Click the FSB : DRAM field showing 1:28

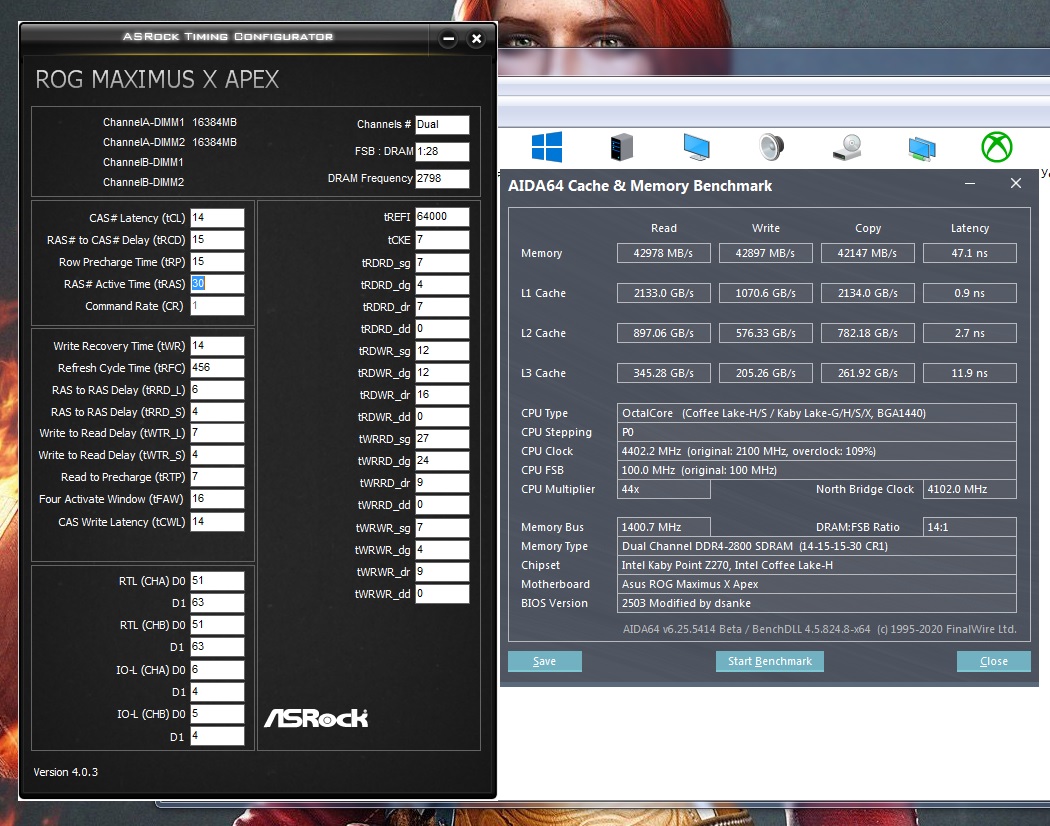tap(442, 151)
